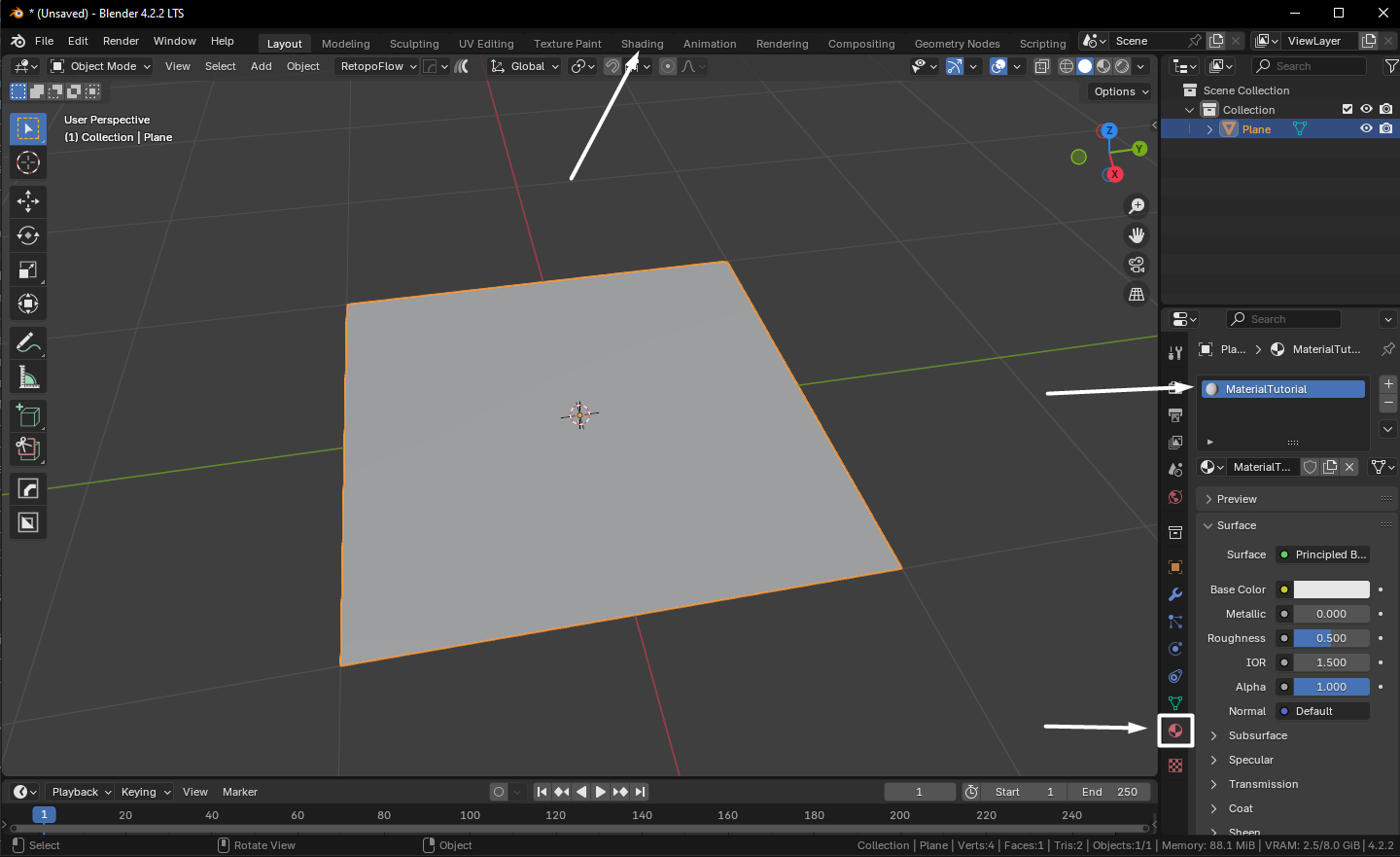Select the Move tool in the toolbar
The height and width of the screenshot is (857, 1400).
(x=28, y=201)
